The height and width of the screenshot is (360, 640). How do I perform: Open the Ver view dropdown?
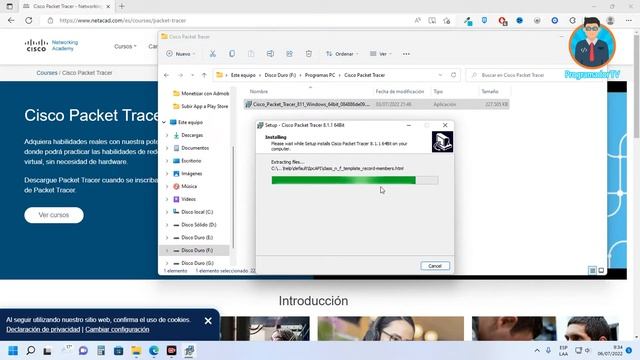pos(380,54)
